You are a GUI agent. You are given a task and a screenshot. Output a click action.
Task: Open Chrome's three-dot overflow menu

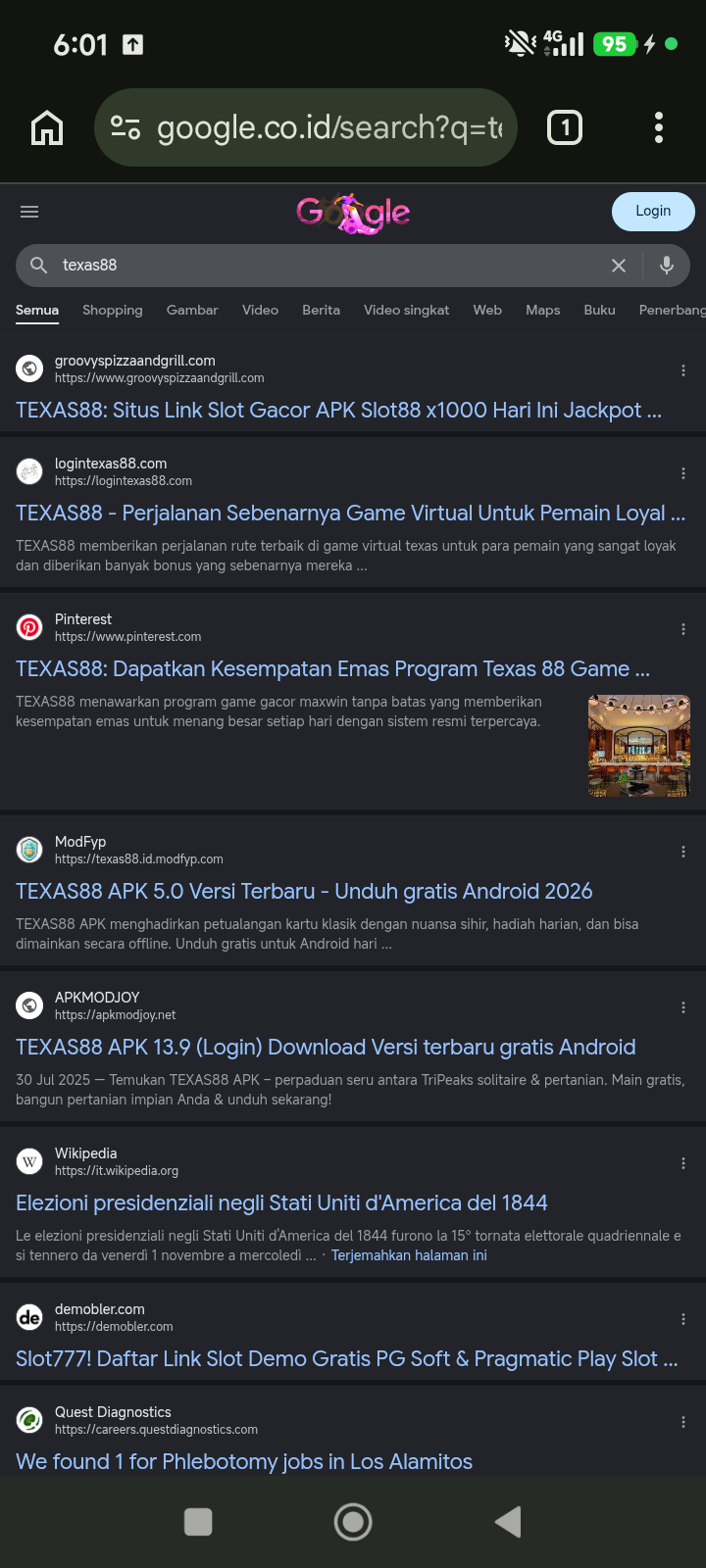point(658,127)
